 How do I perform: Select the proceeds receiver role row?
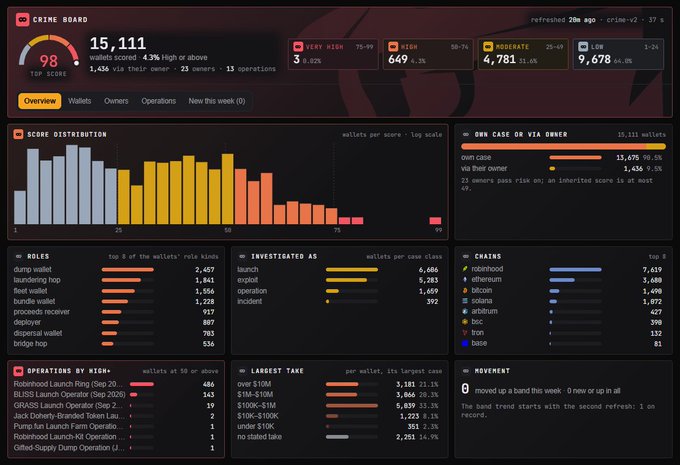pos(114,312)
